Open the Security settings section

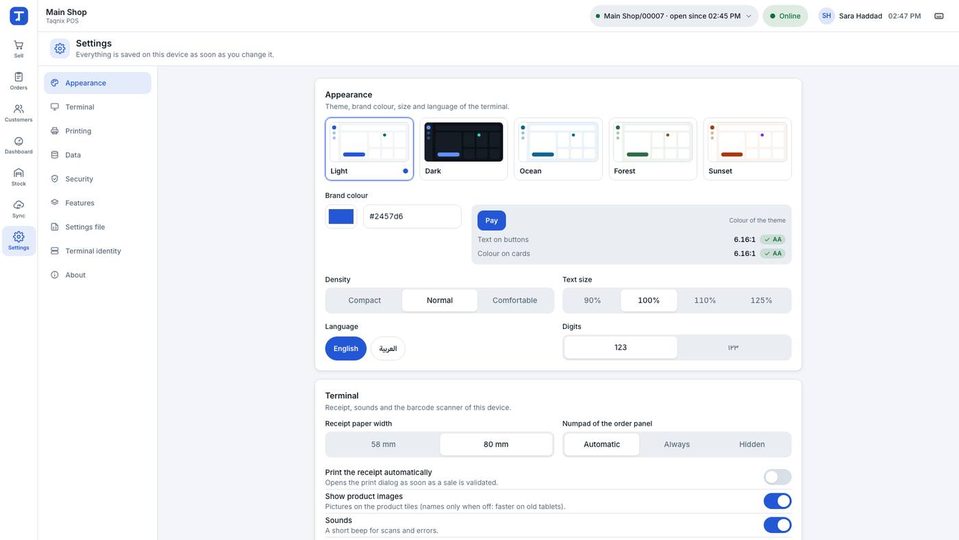click(97, 179)
